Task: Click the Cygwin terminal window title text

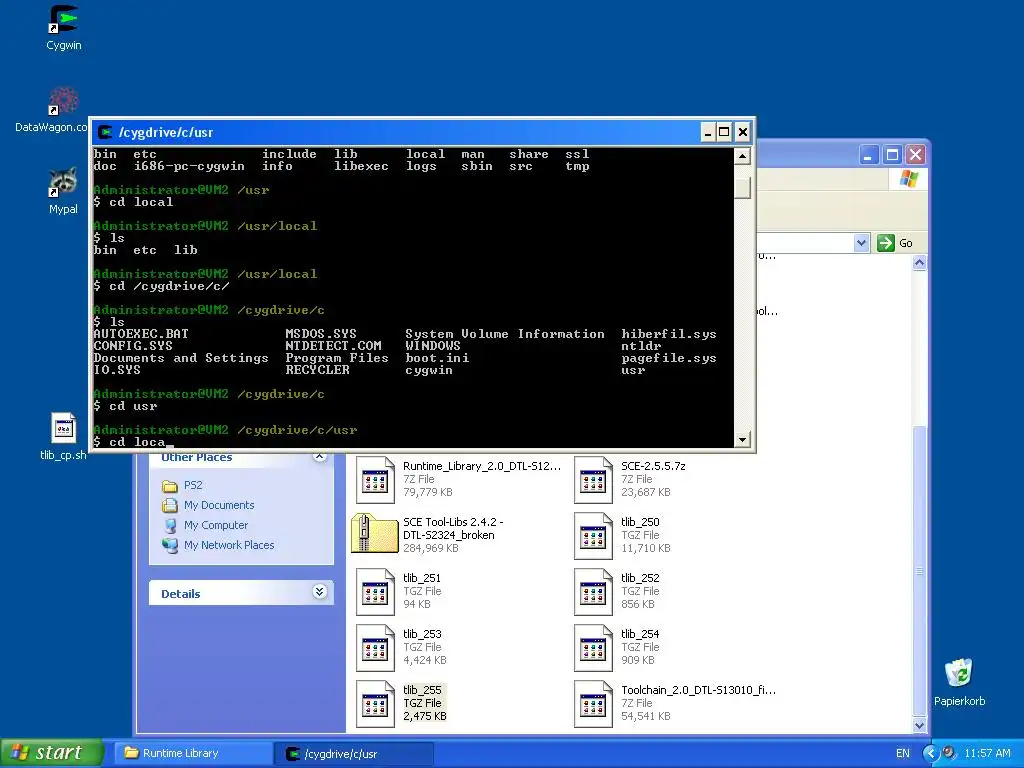Action: pyautogui.click(x=166, y=133)
